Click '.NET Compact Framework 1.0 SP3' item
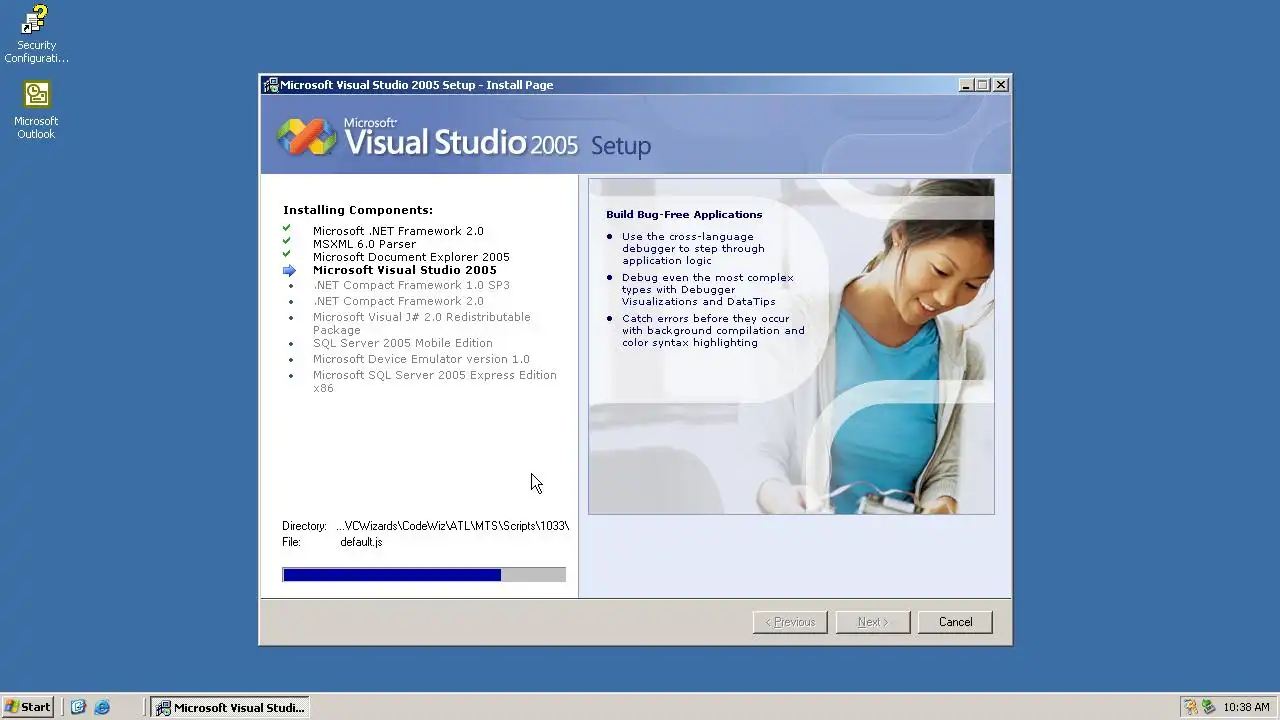The width and height of the screenshot is (1280, 720). [x=411, y=285]
